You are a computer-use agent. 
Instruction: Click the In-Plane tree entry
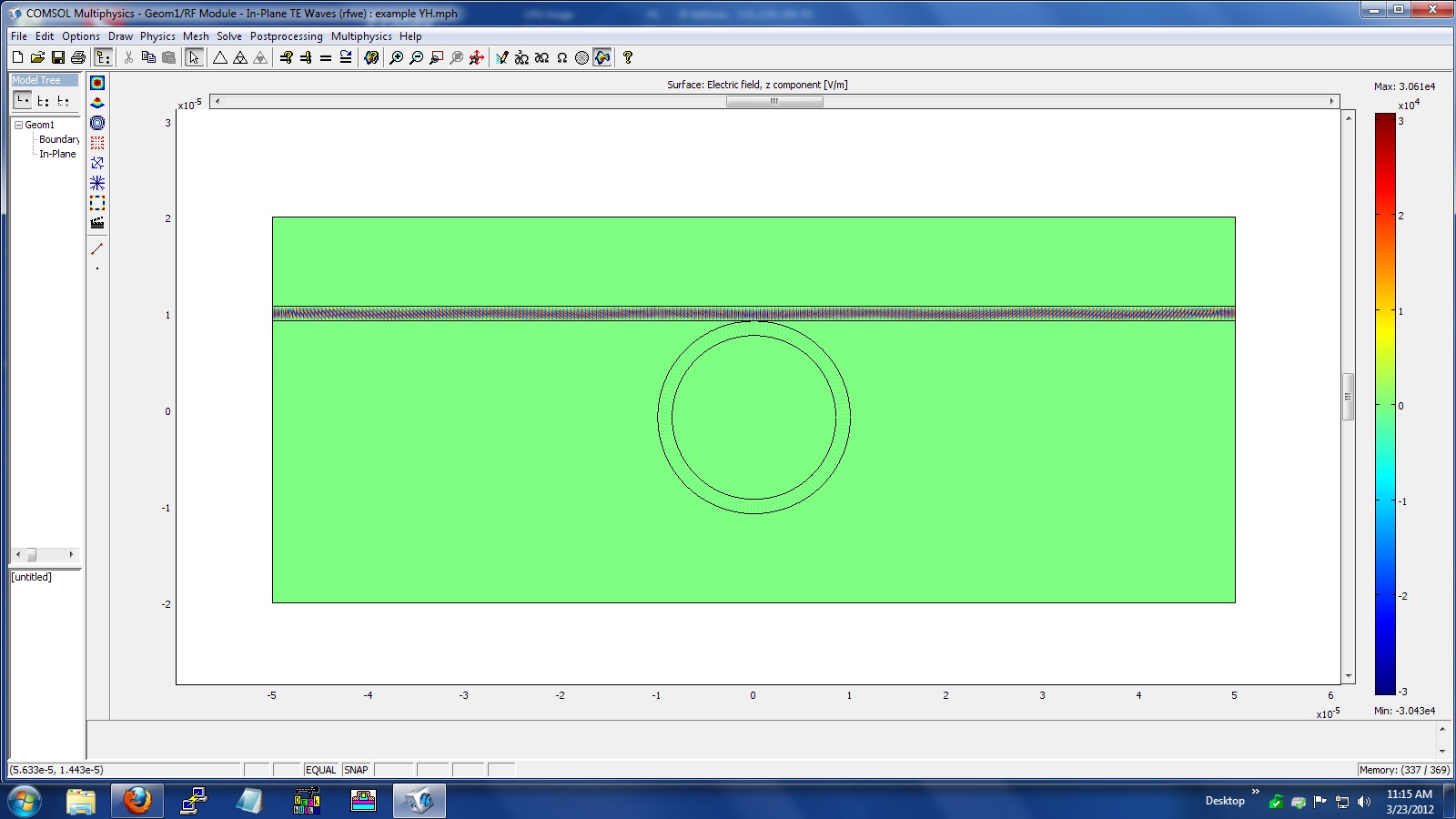point(57,154)
